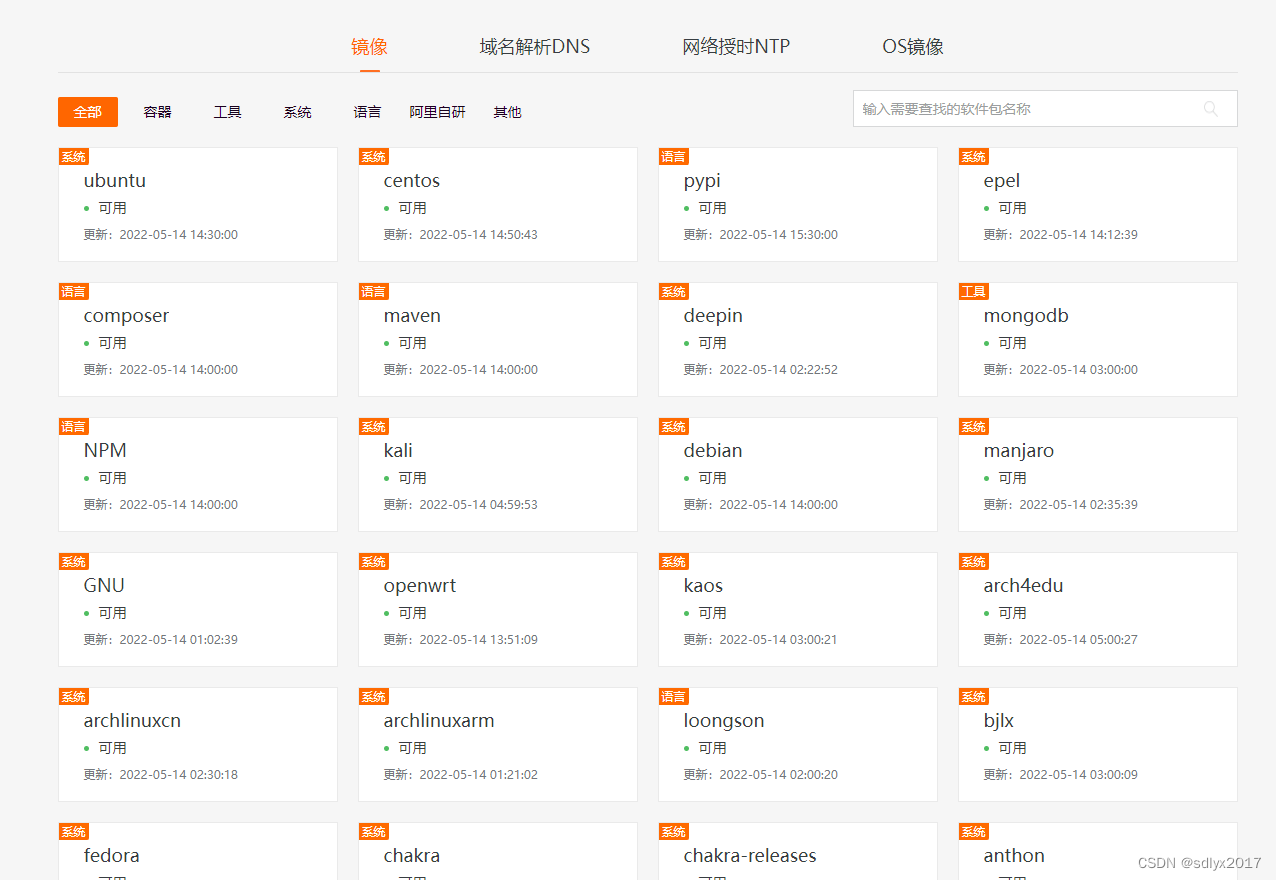The height and width of the screenshot is (880, 1276).
Task: Click the 可用 status on kaos card
Action: click(712, 613)
